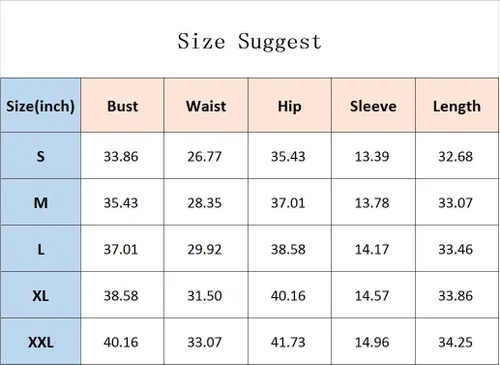Select hip value 38.58 for size L
Viewport: 500px width, 365px height.
coord(288,249)
